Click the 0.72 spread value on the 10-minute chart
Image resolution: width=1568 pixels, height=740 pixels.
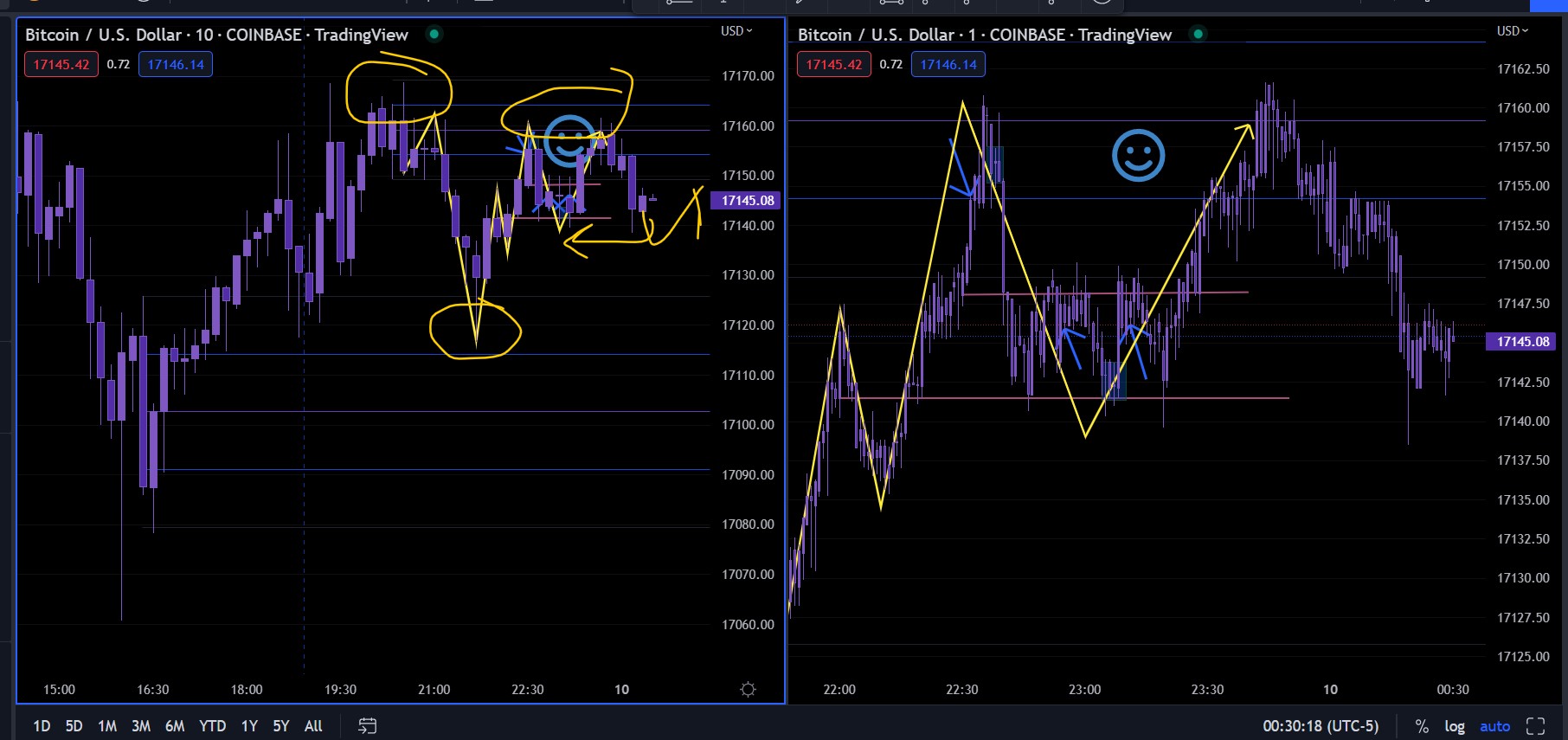click(119, 64)
